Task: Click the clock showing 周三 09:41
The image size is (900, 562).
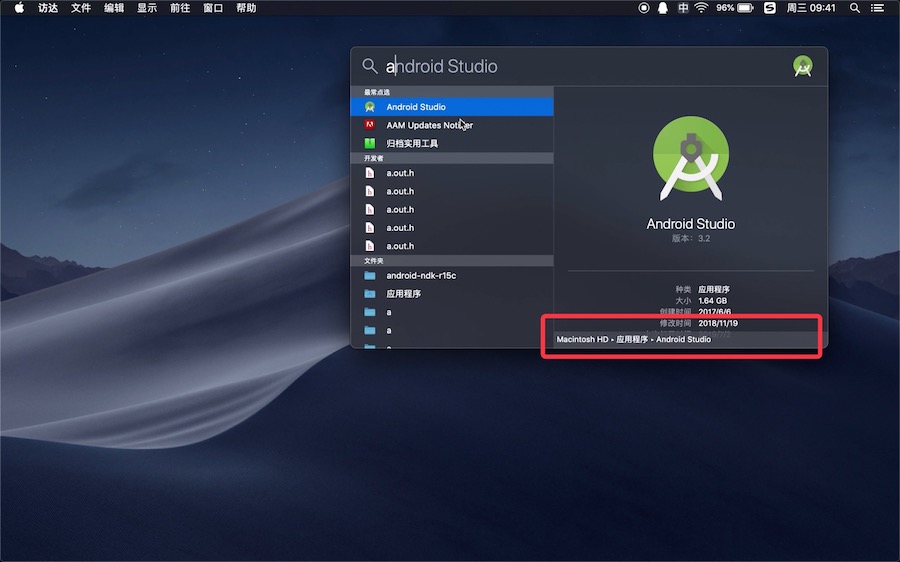Action: click(x=810, y=8)
